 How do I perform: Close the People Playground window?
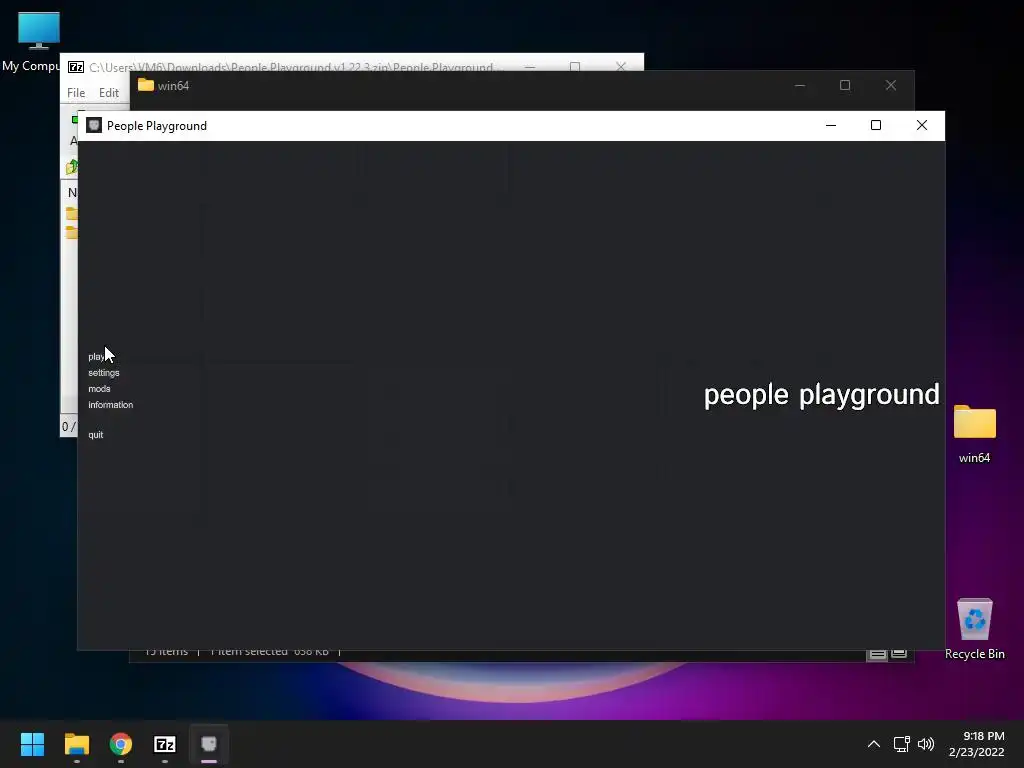point(921,125)
